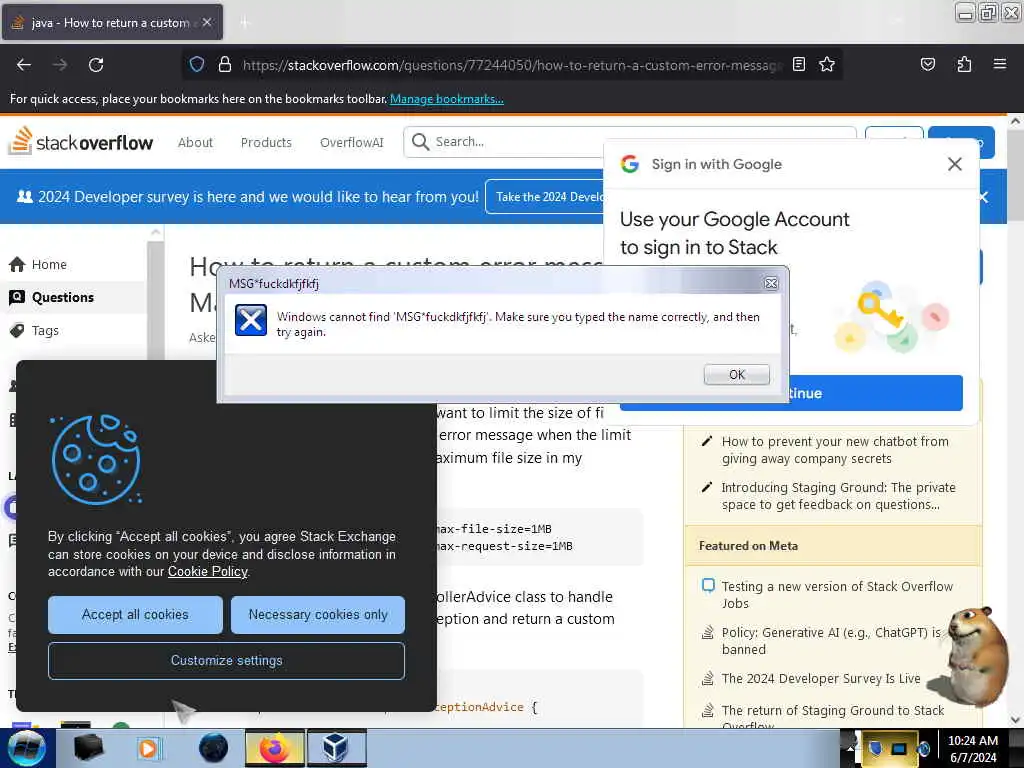This screenshot has width=1024, height=768.
Task: Open Customize settings for cookies
Action: 227,660
